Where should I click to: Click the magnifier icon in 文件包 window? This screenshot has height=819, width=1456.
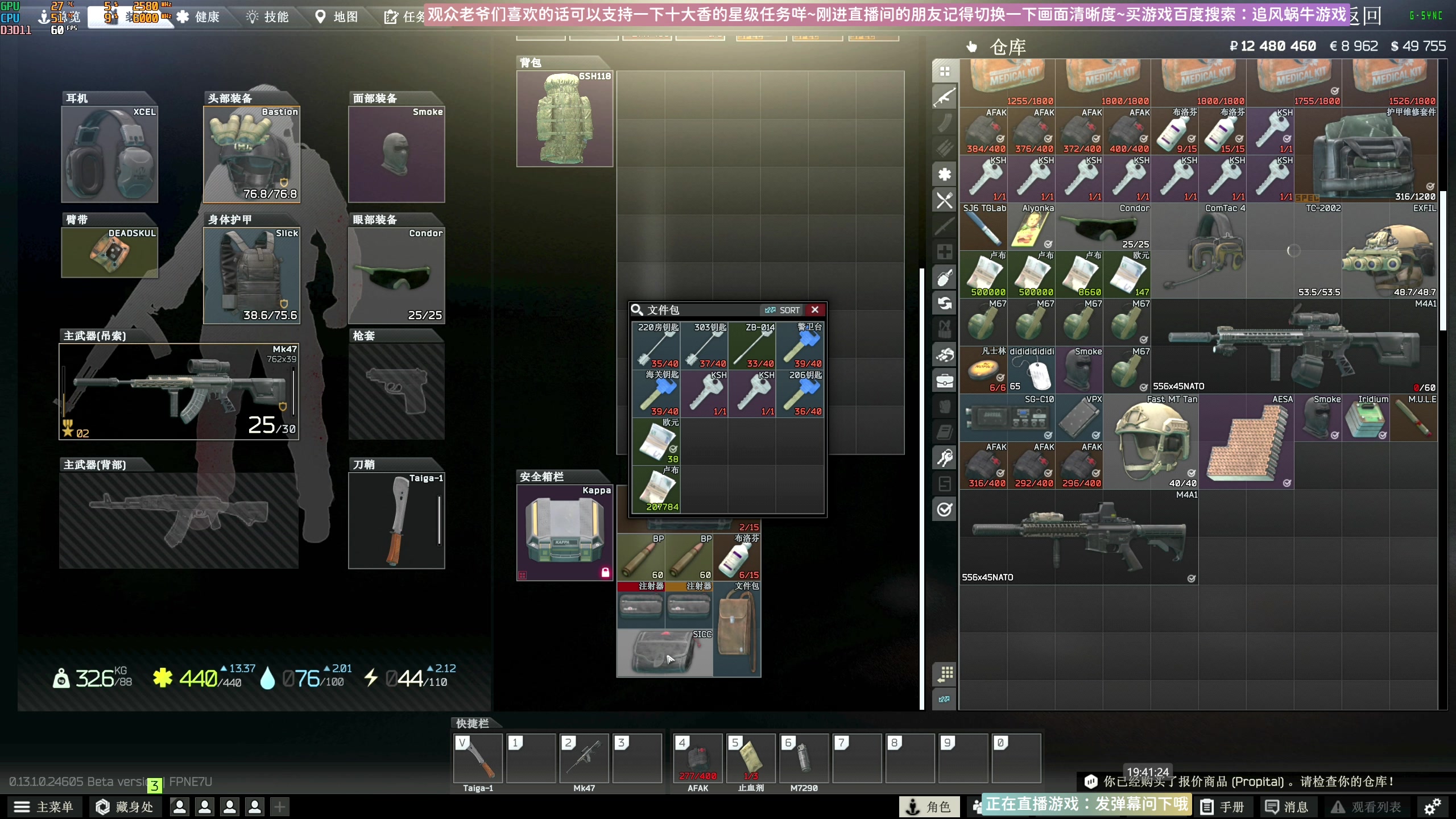tap(637, 310)
